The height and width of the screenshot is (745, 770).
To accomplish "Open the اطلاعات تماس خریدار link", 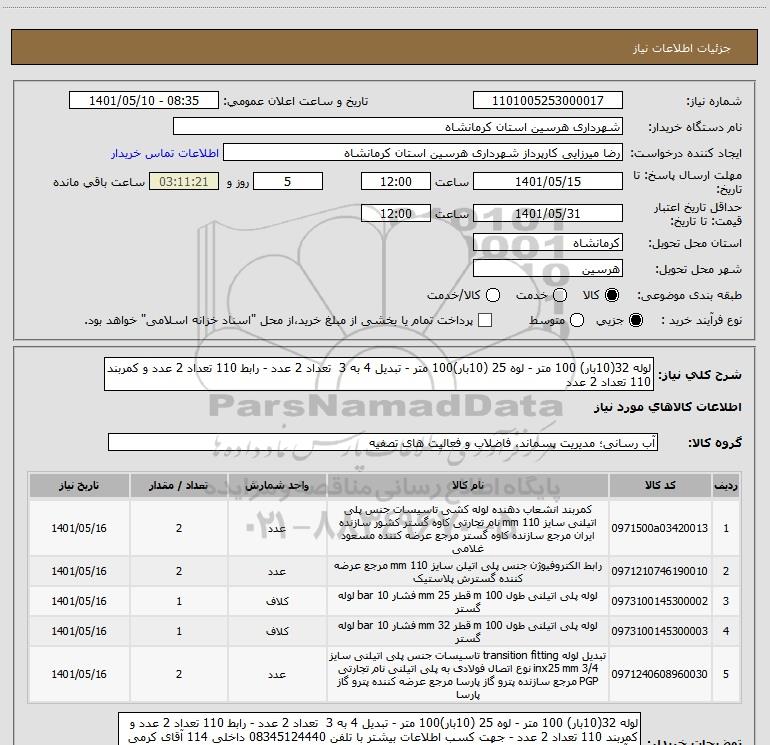I will (165, 153).
